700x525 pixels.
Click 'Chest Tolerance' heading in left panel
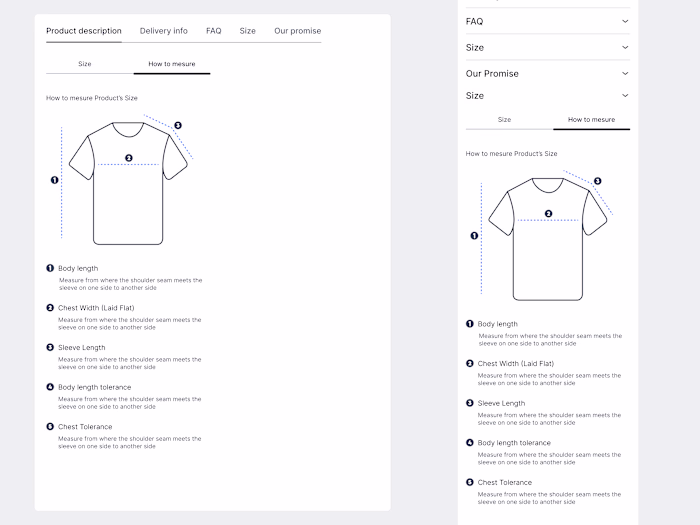(x=85, y=427)
